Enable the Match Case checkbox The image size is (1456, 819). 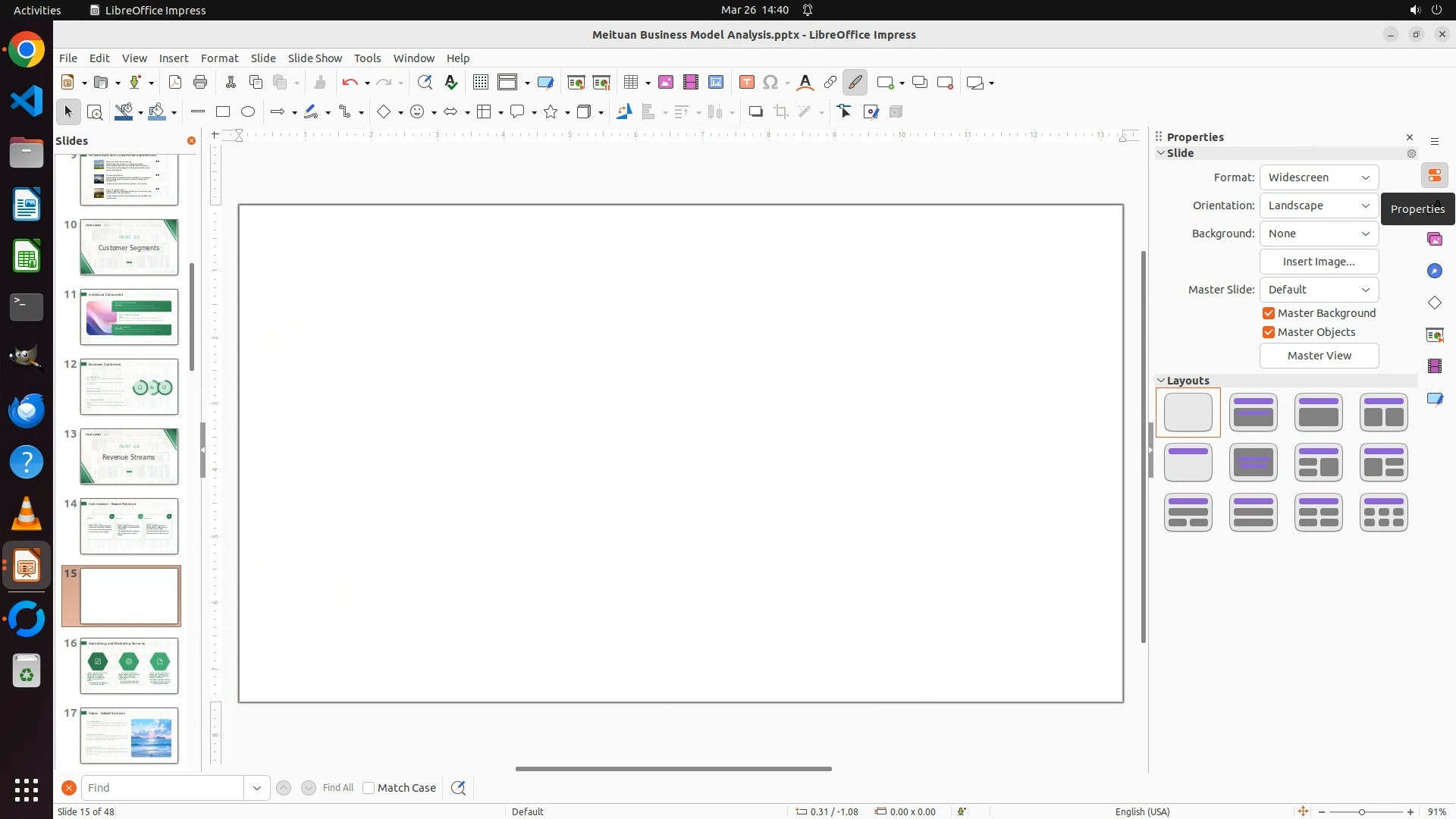pos(369,788)
